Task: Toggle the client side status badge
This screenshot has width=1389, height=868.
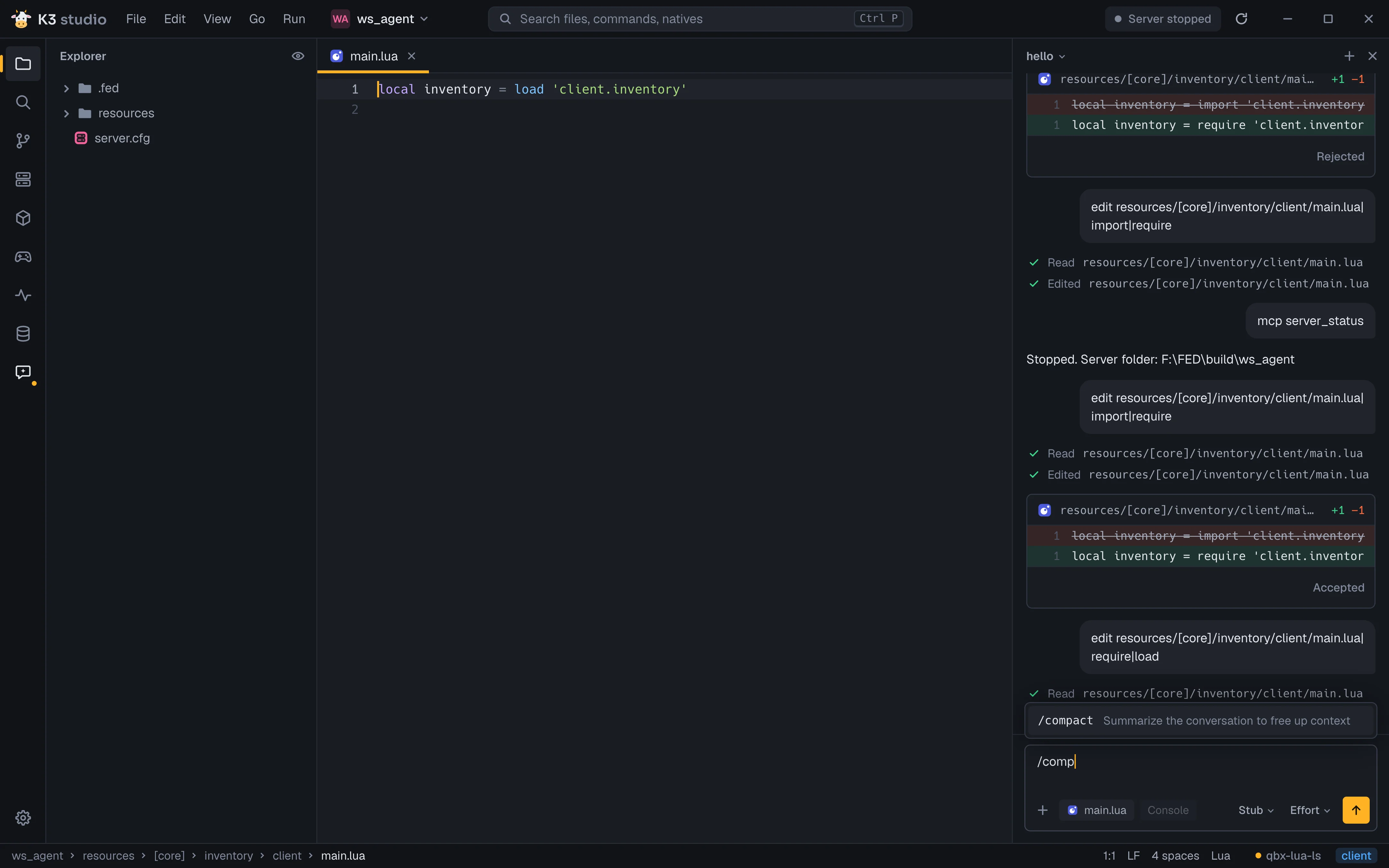Action: [1356, 855]
